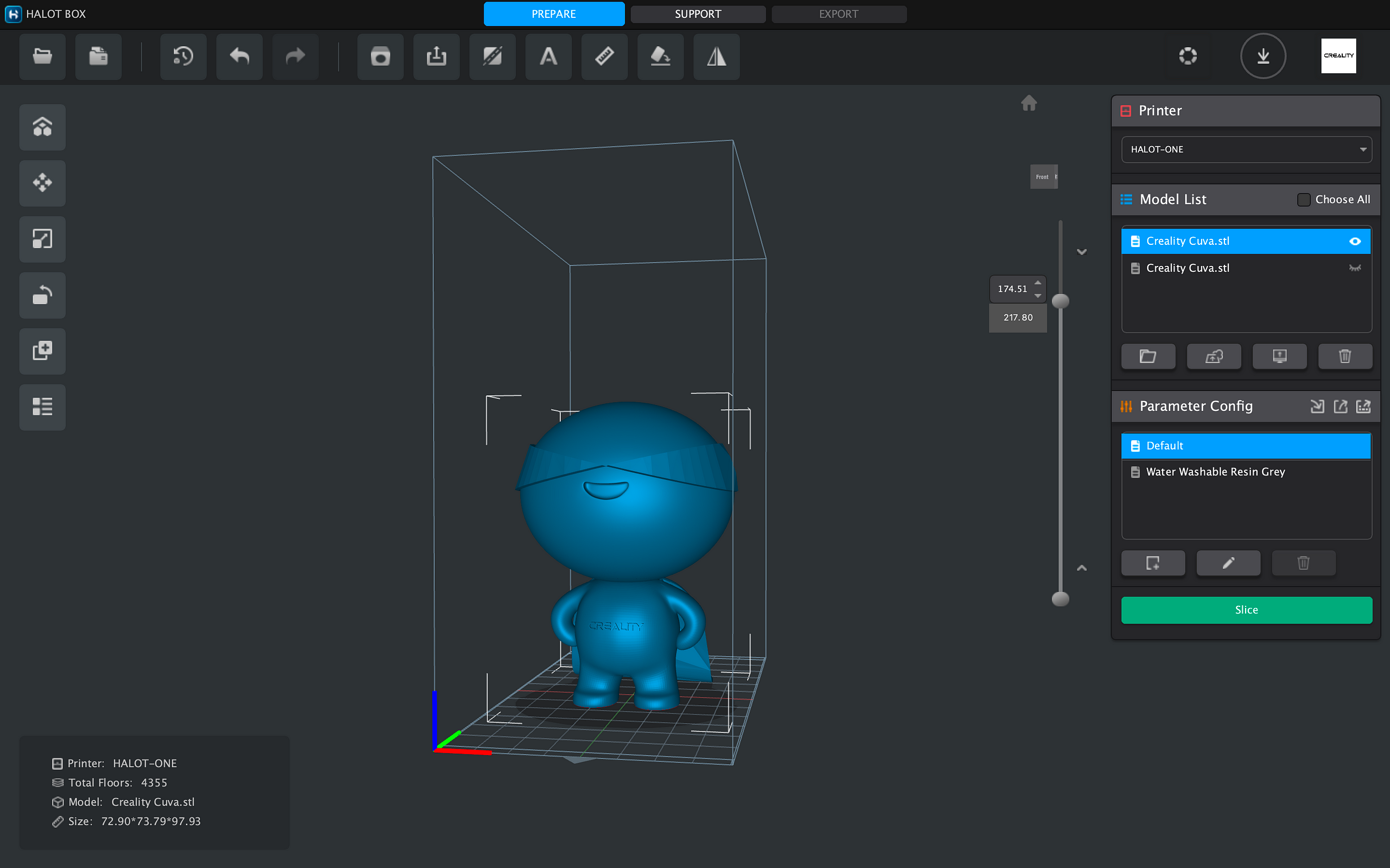Screen dimensions: 1390x868
Task: Select Water Washable Resin Grey config
Action: pos(1246,472)
